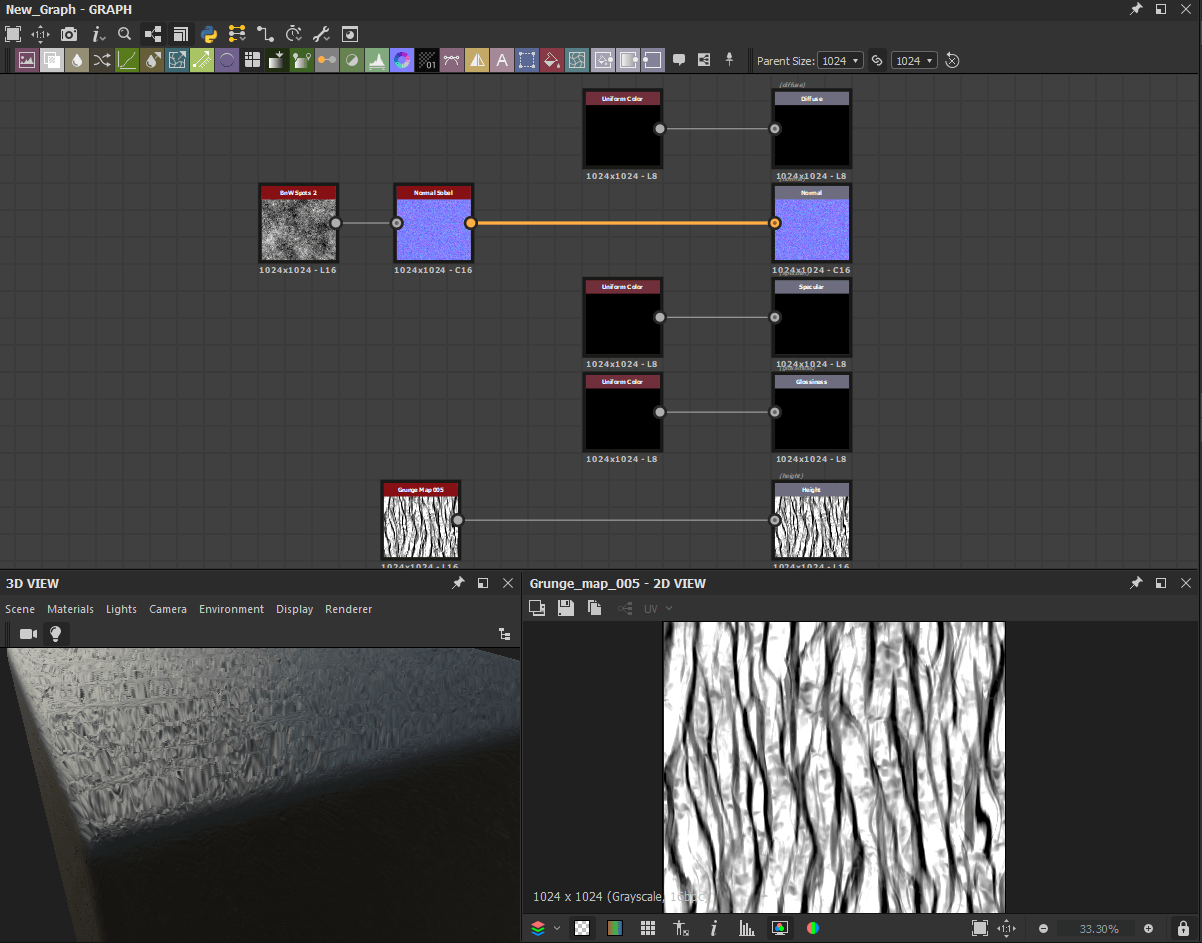Open the Materials menu in the 3D view
This screenshot has height=943, width=1202.
[70, 609]
